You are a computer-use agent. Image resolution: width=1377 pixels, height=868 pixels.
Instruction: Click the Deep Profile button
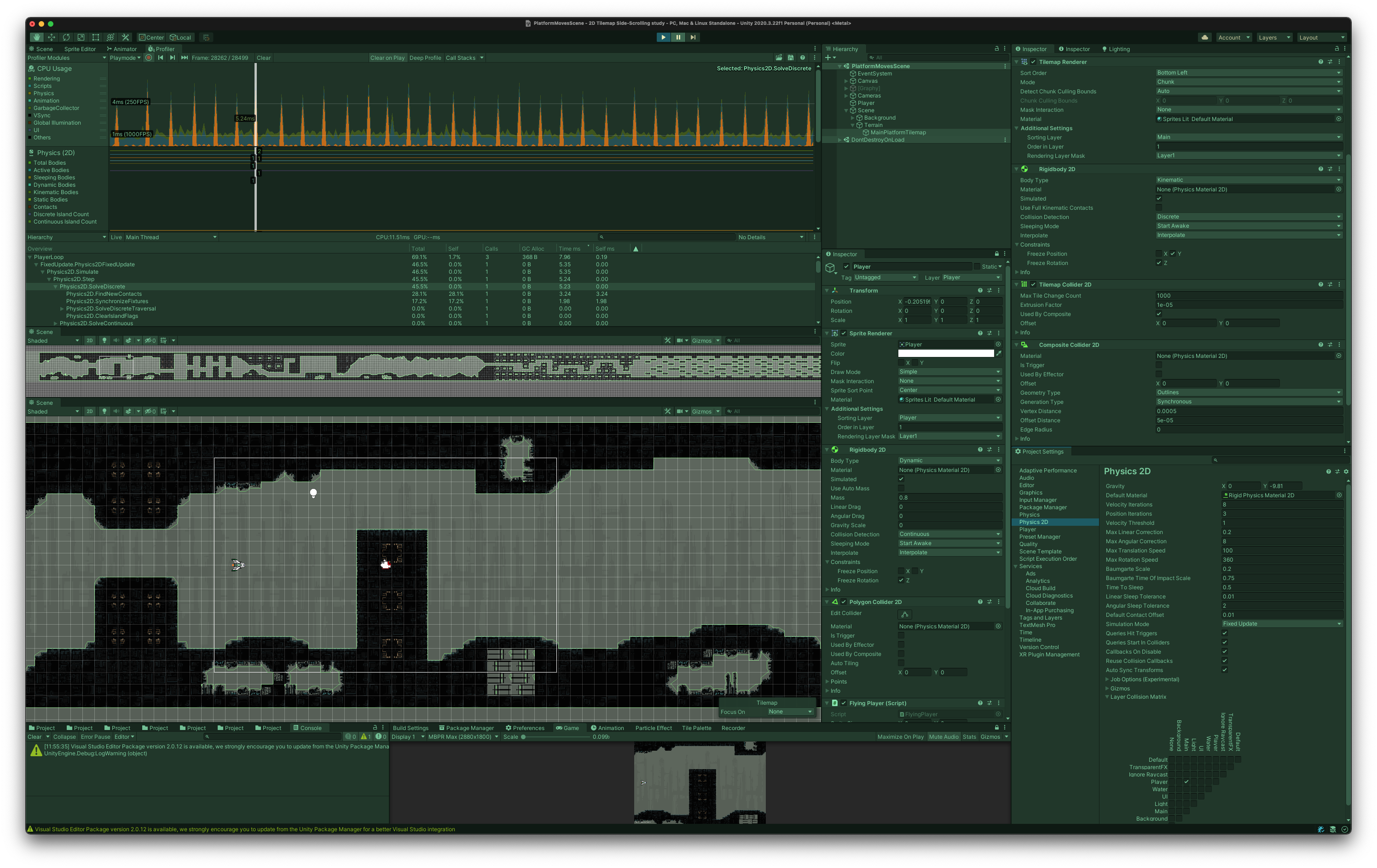tap(425, 57)
